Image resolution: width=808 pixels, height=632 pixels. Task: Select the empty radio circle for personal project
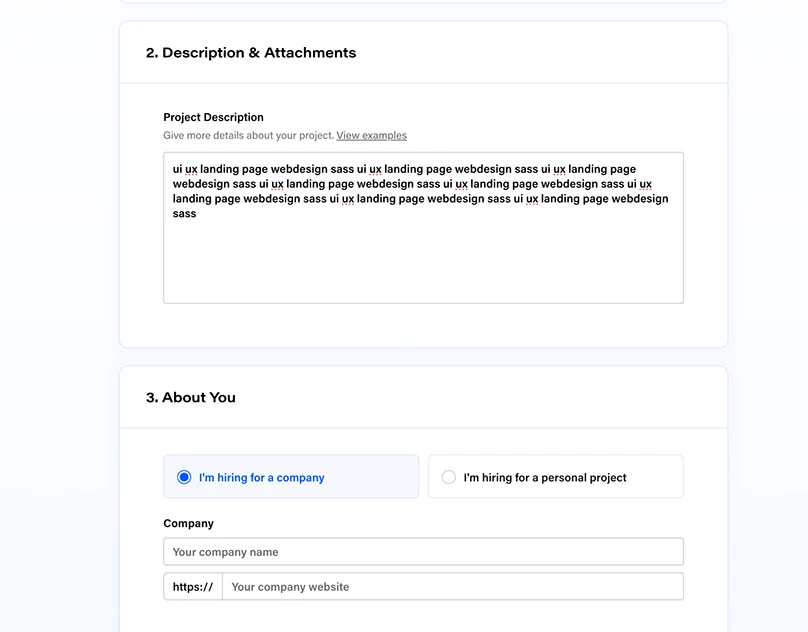tap(448, 477)
